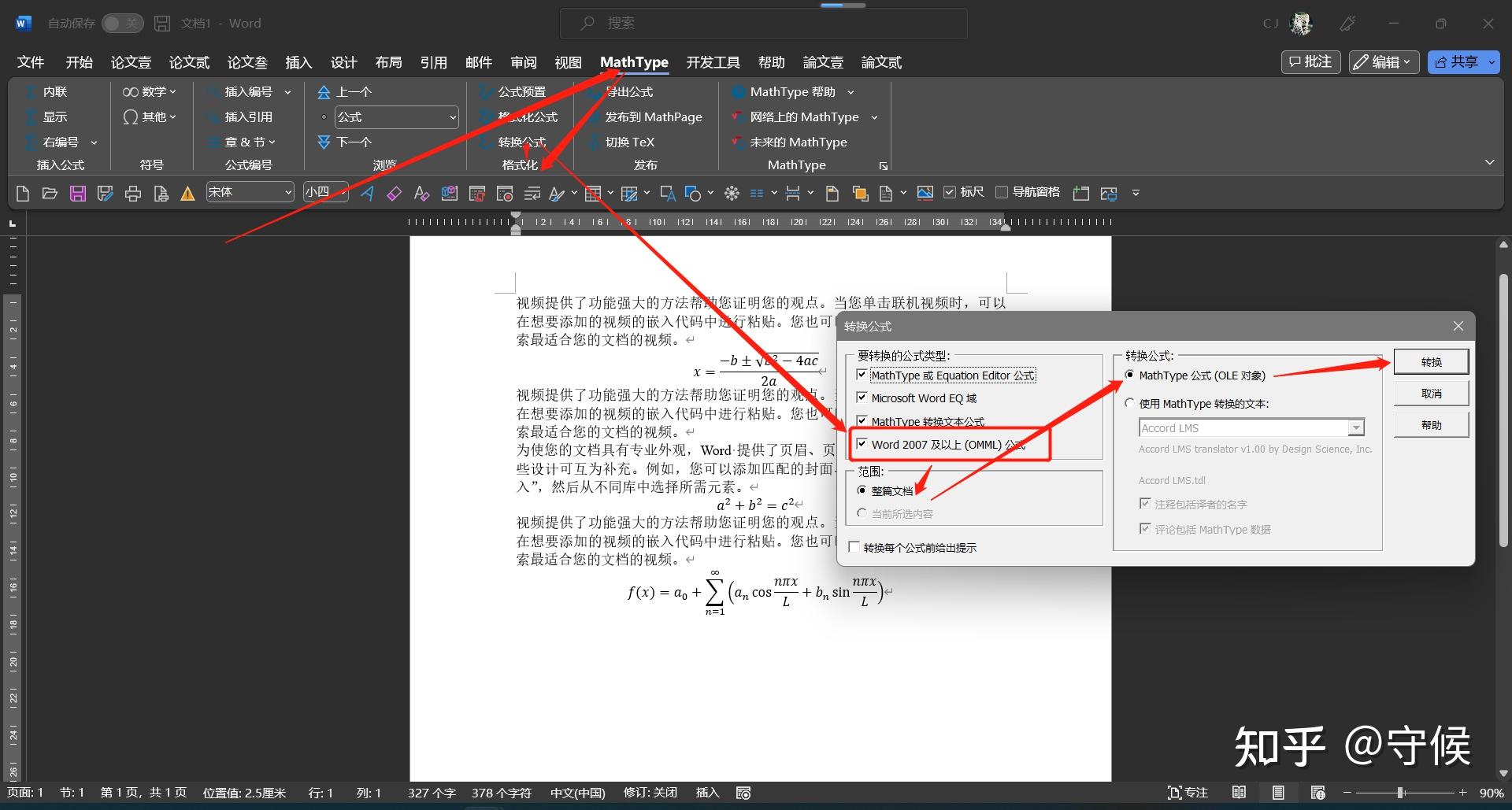This screenshot has height=810, width=1512.
Task: Click the pink eraser clear formatting icon
Action: [395, 193]
